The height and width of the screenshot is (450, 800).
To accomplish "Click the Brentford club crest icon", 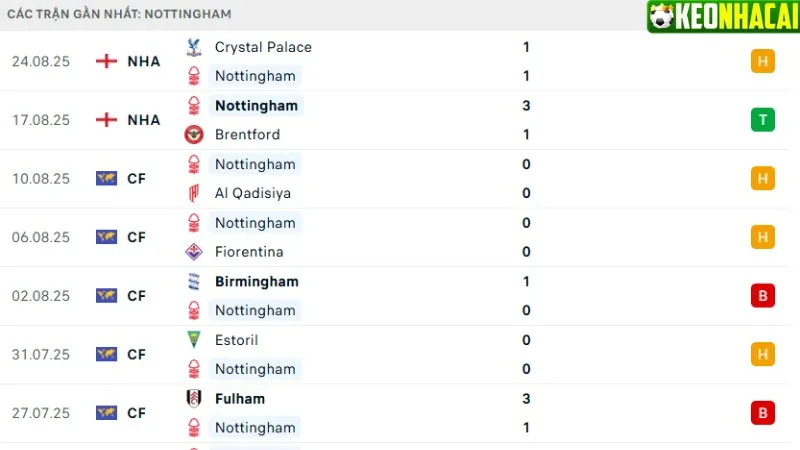I will tap(193, 134).
